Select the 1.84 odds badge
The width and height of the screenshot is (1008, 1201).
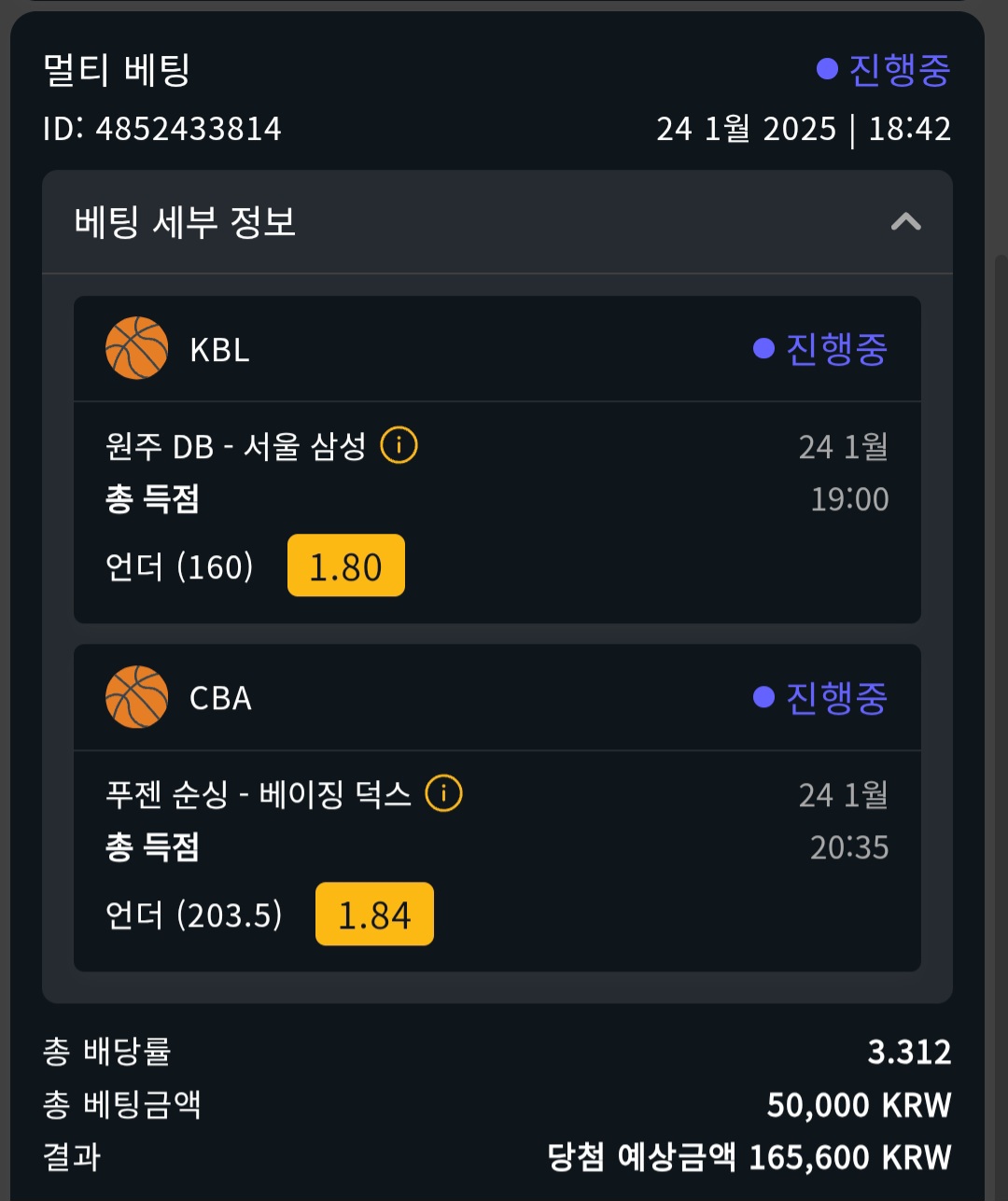click(x=374, y=914)
